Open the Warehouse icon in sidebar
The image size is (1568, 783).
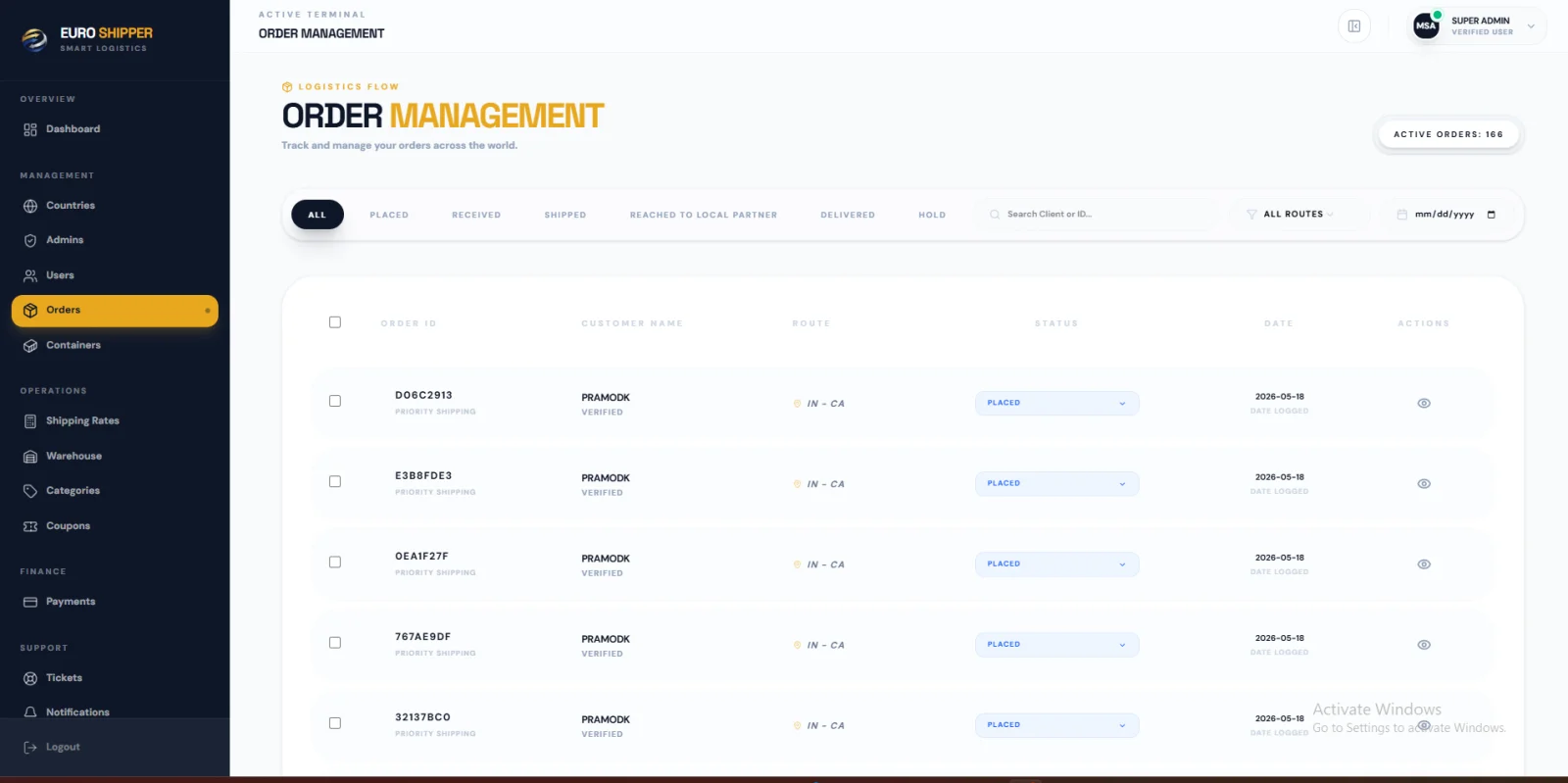(30, 457)
